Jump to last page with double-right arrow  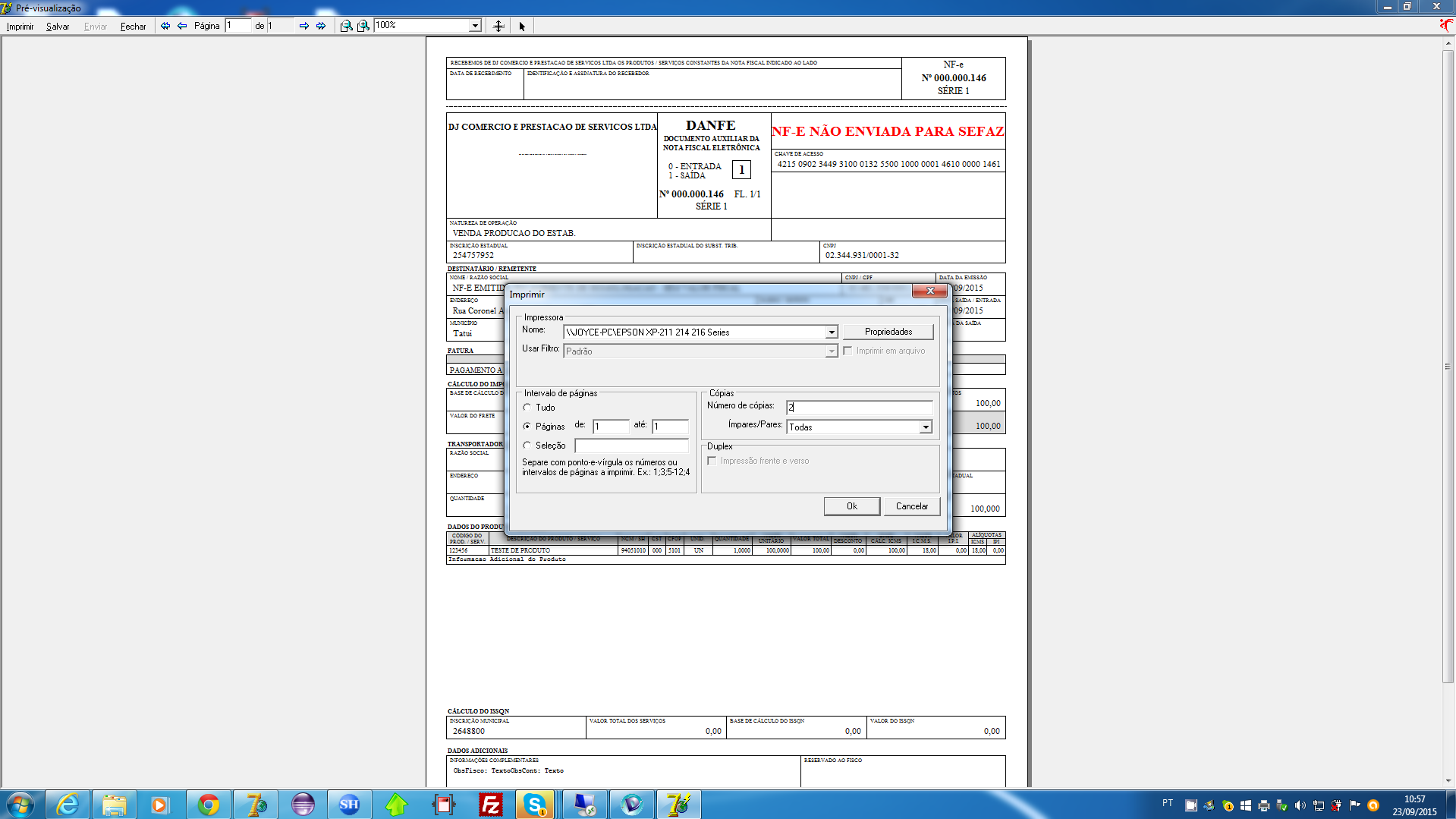click(321, 26)
